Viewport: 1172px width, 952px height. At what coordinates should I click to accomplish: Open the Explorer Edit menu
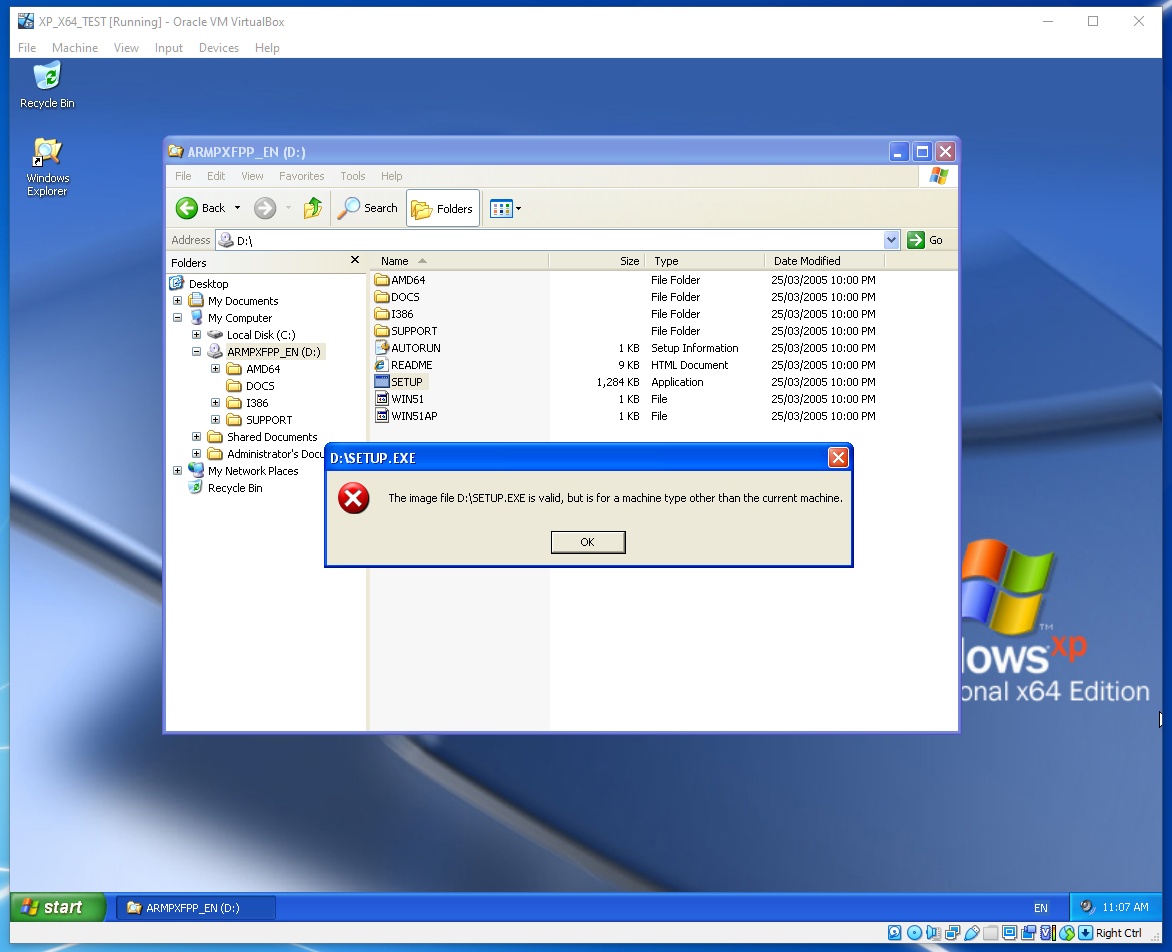[216, 176]
